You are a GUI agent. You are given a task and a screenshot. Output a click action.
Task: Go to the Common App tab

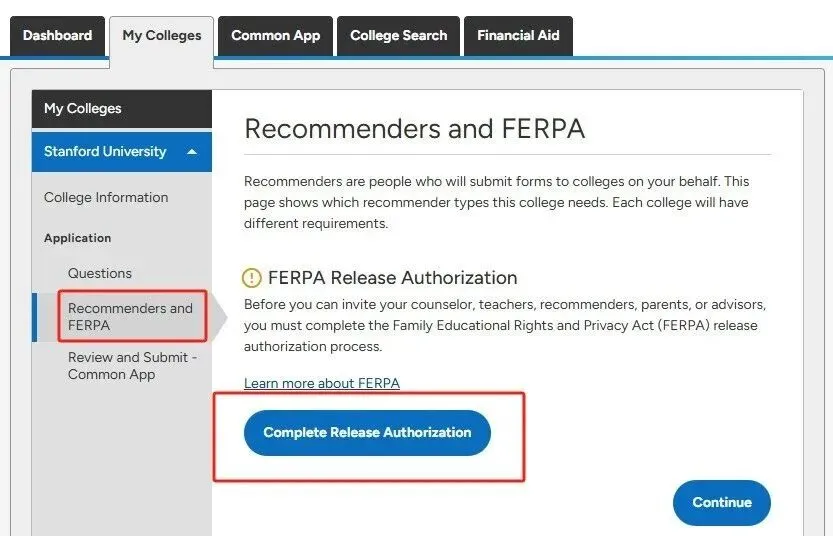(276, 36)
